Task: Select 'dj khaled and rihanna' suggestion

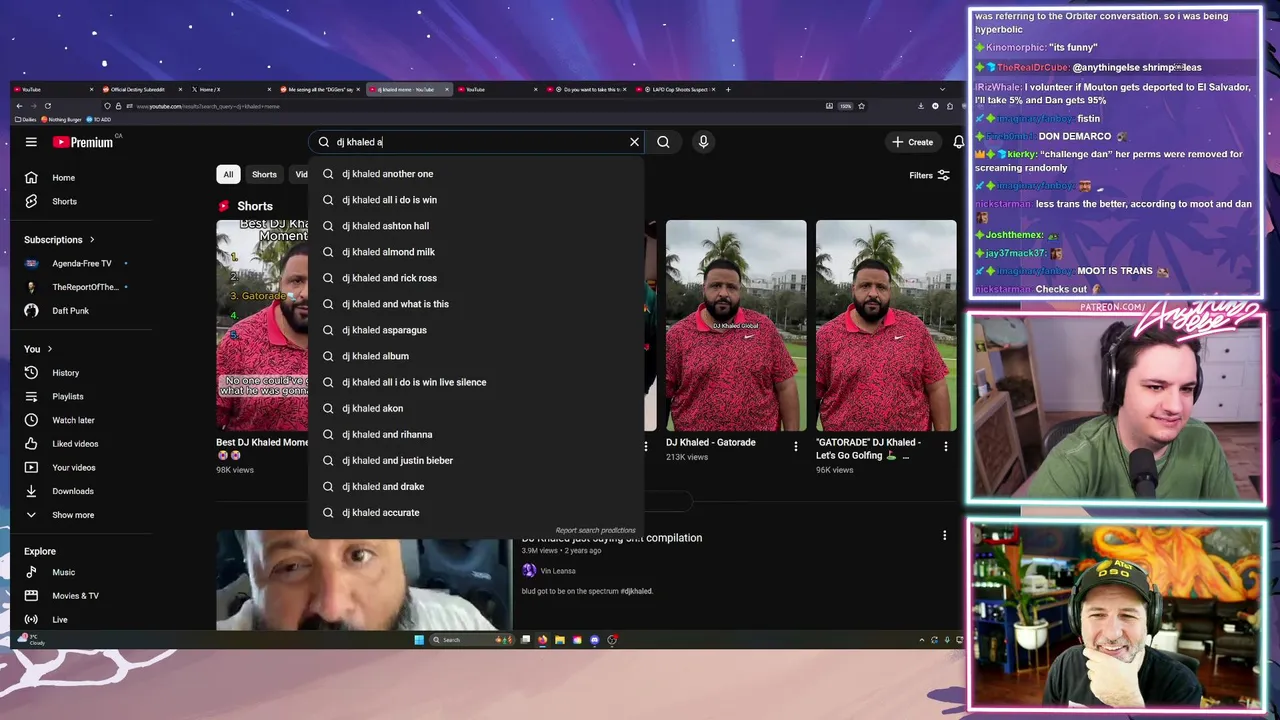Action: [475, 434]
